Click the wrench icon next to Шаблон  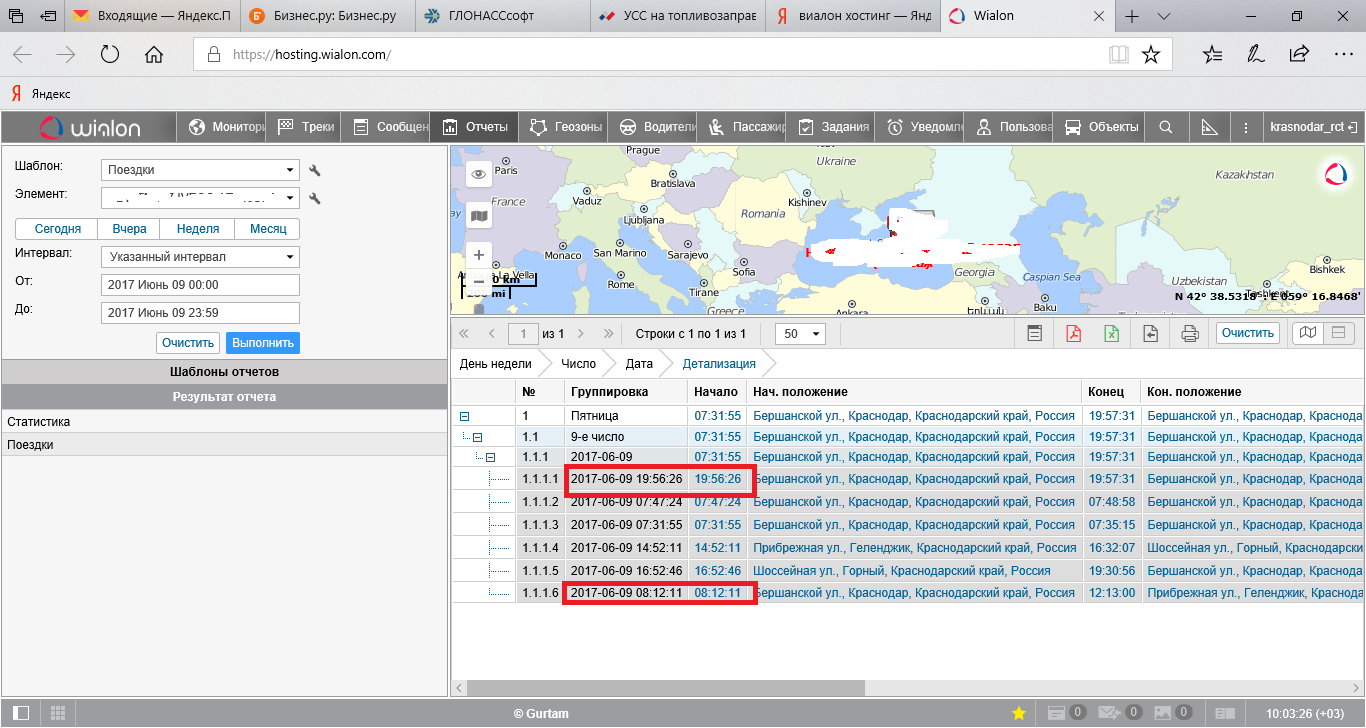[315, 171]
